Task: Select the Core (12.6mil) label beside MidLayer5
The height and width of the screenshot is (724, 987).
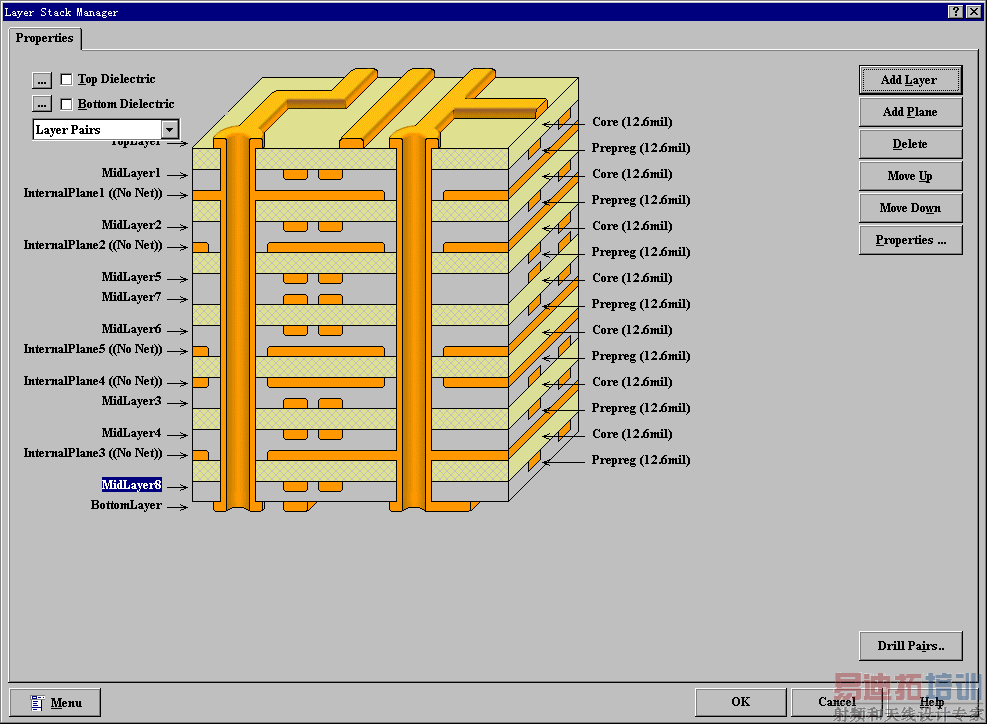Action: coord(632,278)
